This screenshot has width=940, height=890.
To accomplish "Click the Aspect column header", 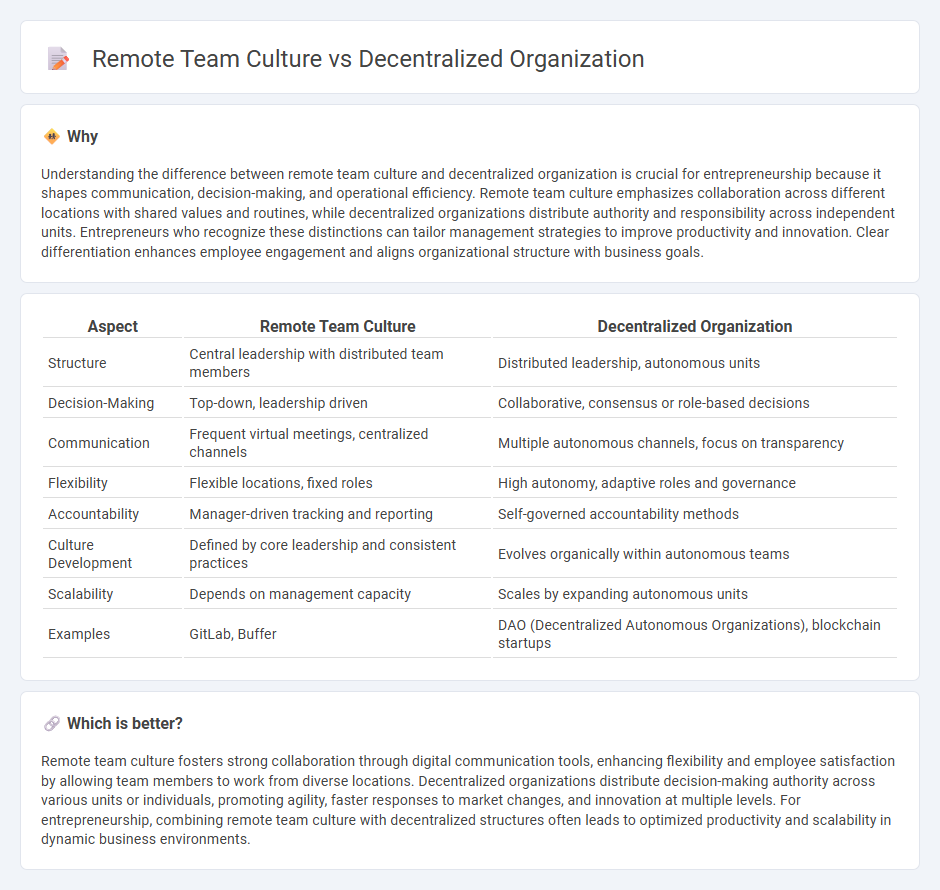I will click(x=113, y=326).
